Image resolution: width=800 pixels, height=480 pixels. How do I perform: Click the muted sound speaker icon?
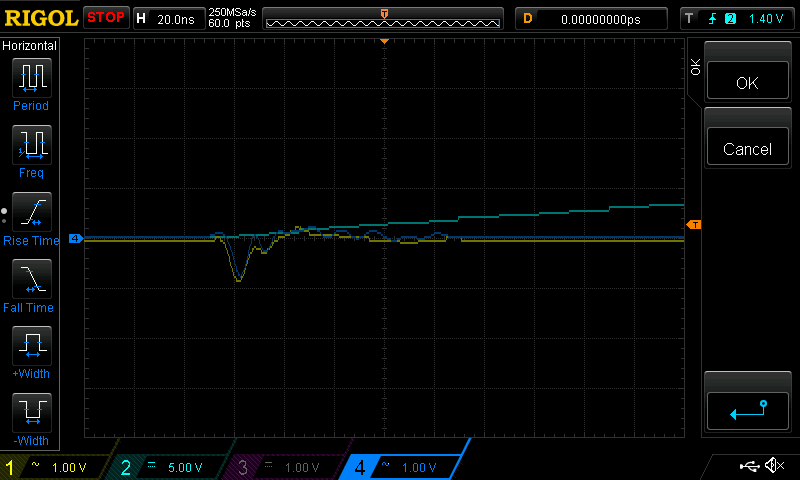pos(774,465)
